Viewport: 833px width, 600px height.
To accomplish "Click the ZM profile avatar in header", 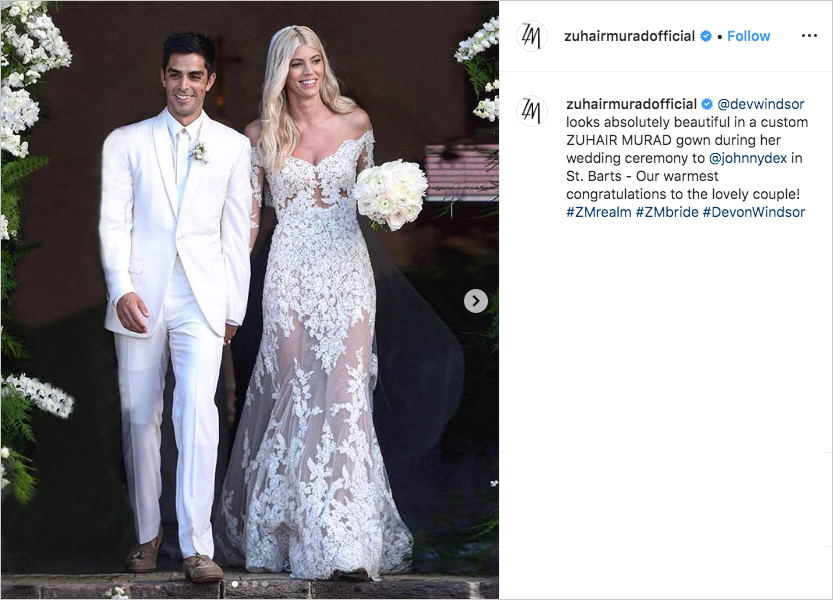I will [532, 36].
